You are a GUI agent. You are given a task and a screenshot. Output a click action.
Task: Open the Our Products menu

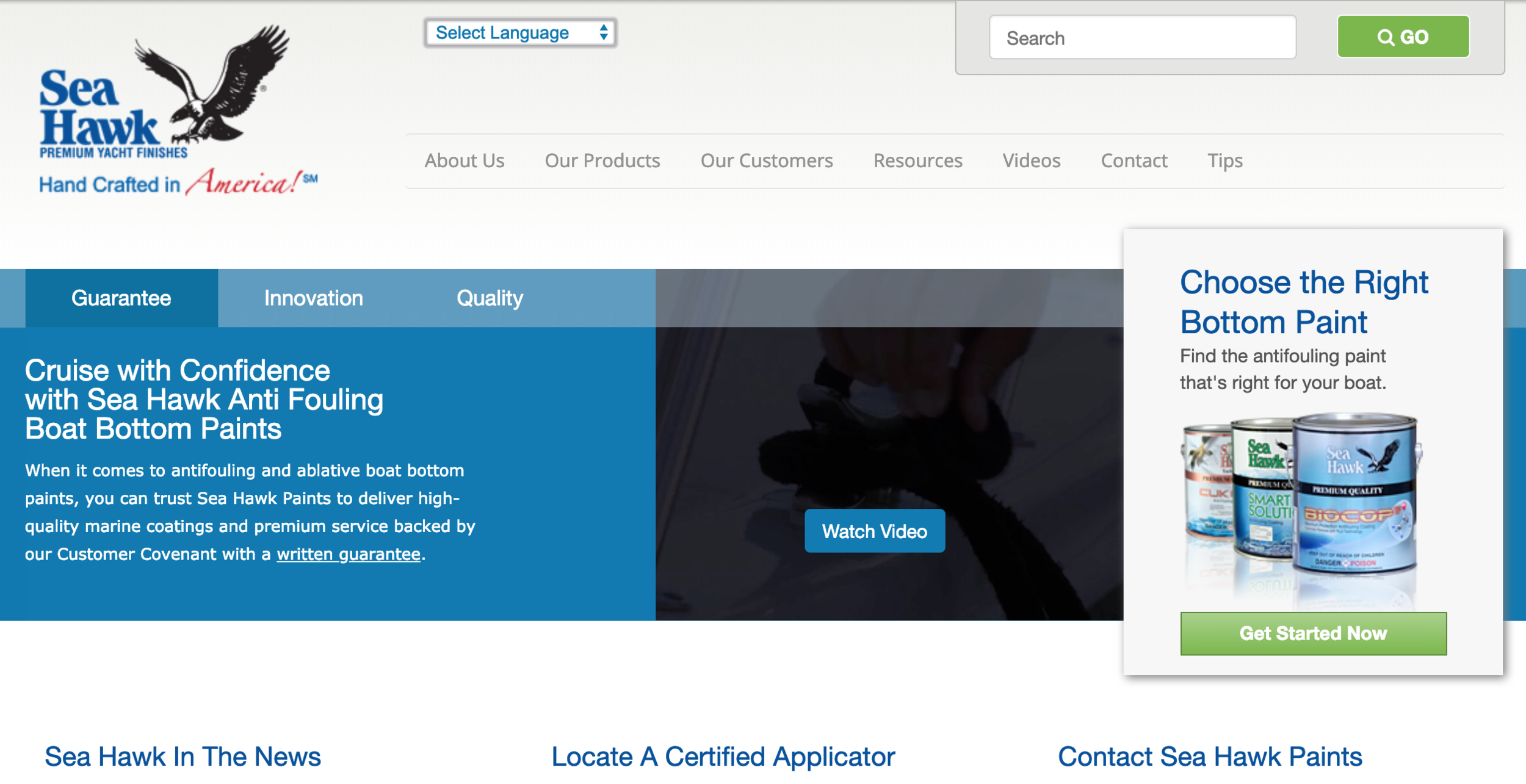602,161
